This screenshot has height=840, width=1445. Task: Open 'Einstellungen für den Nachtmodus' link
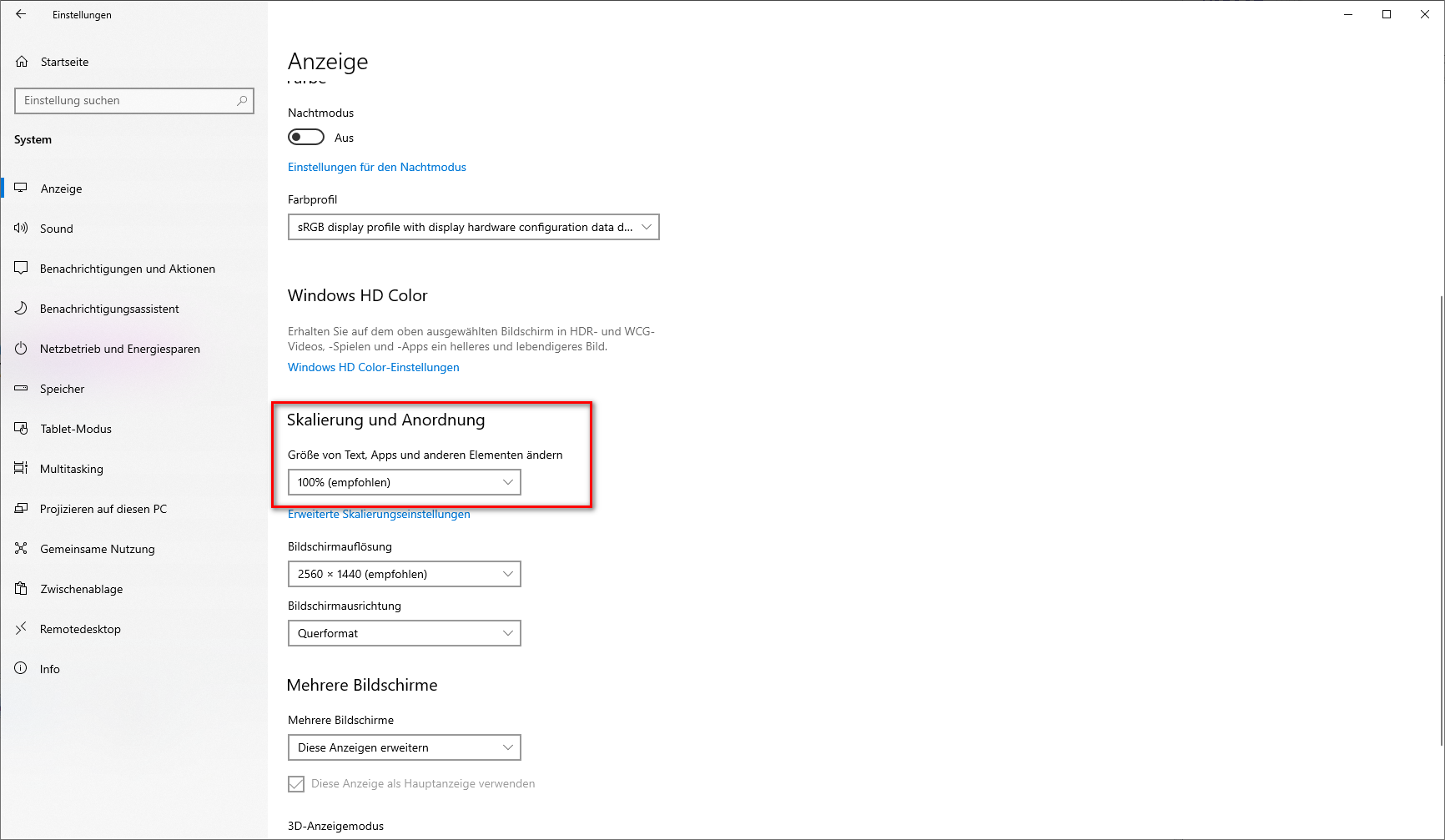(x=377, y=167)
